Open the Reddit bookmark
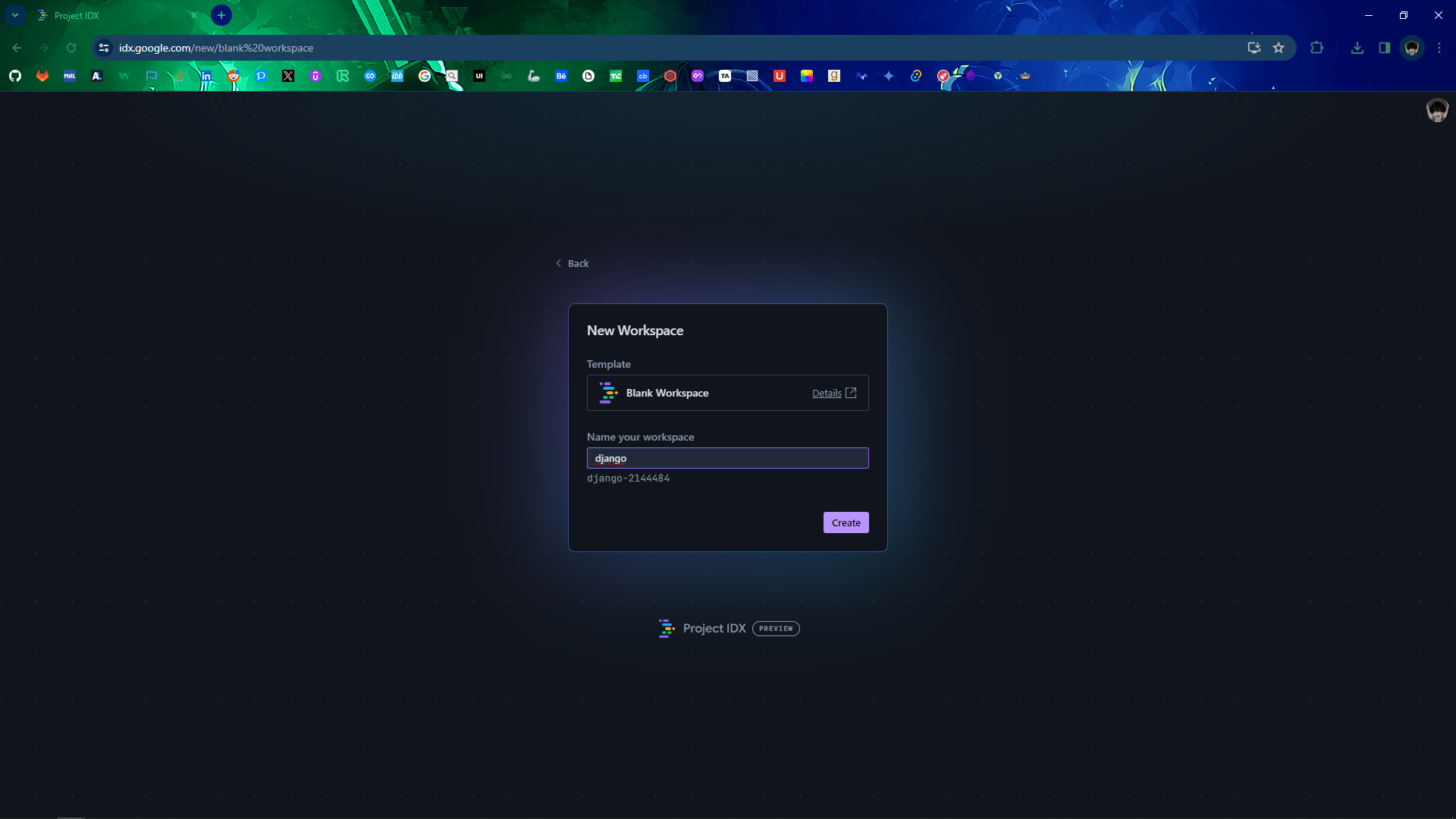 (234, 76)
